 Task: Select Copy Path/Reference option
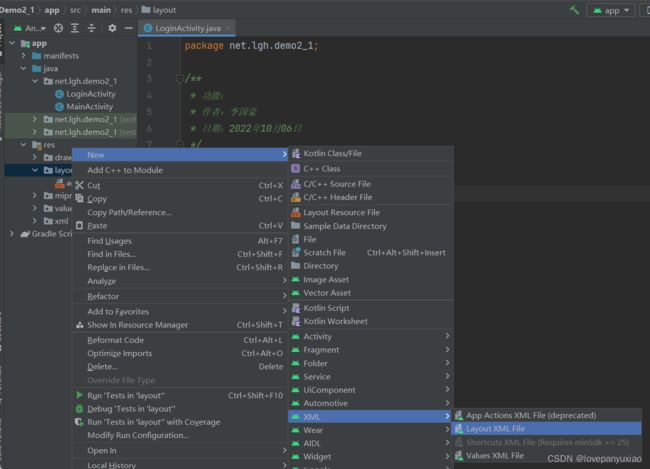pyautogui.click(x=180, y=212)
